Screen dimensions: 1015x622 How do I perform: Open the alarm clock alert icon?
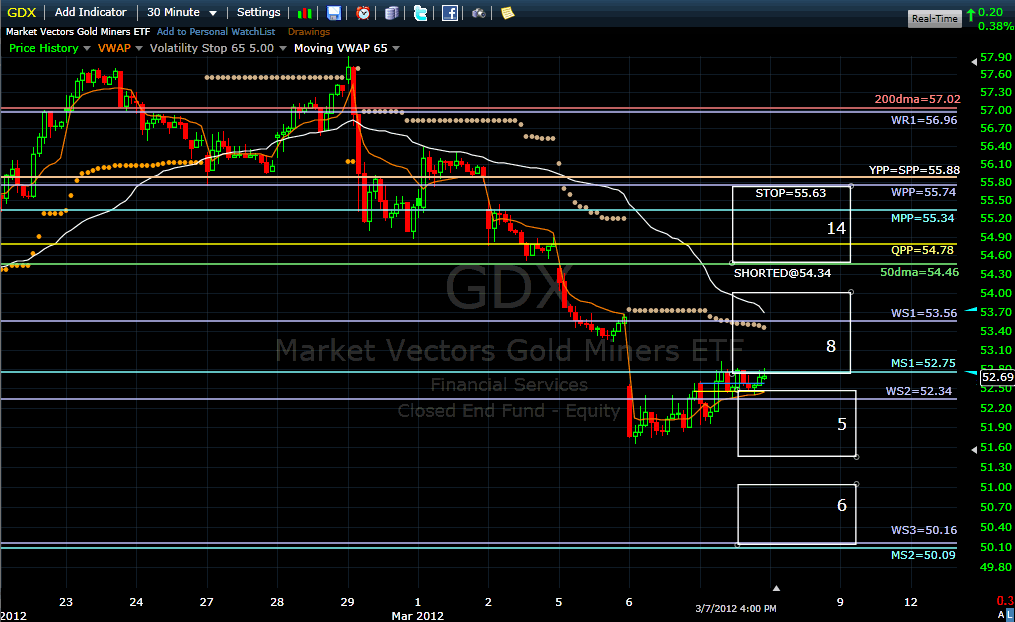363,13
